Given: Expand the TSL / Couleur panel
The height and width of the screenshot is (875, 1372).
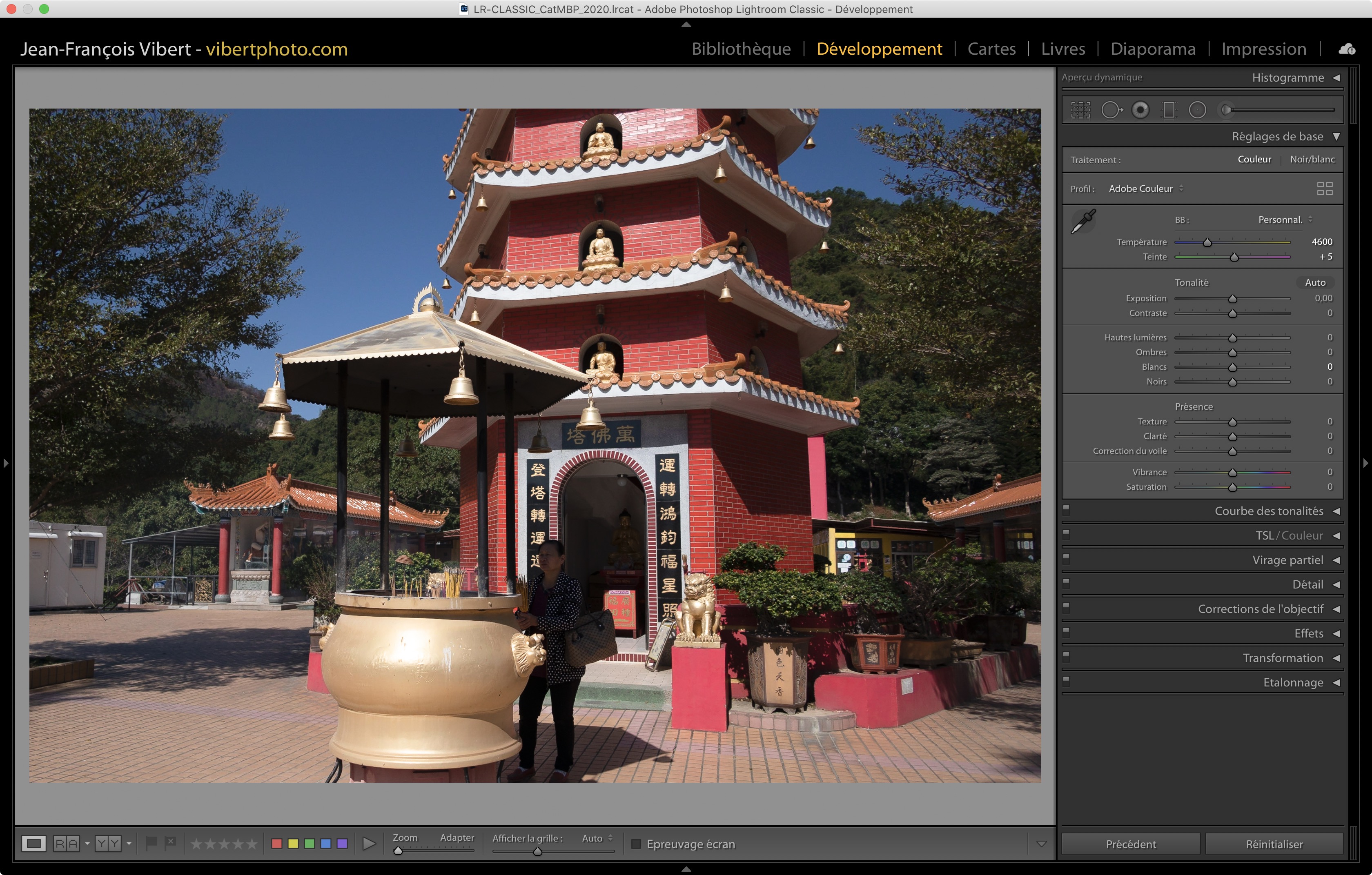Looking at the screenshot, I should pos(1289,535).
